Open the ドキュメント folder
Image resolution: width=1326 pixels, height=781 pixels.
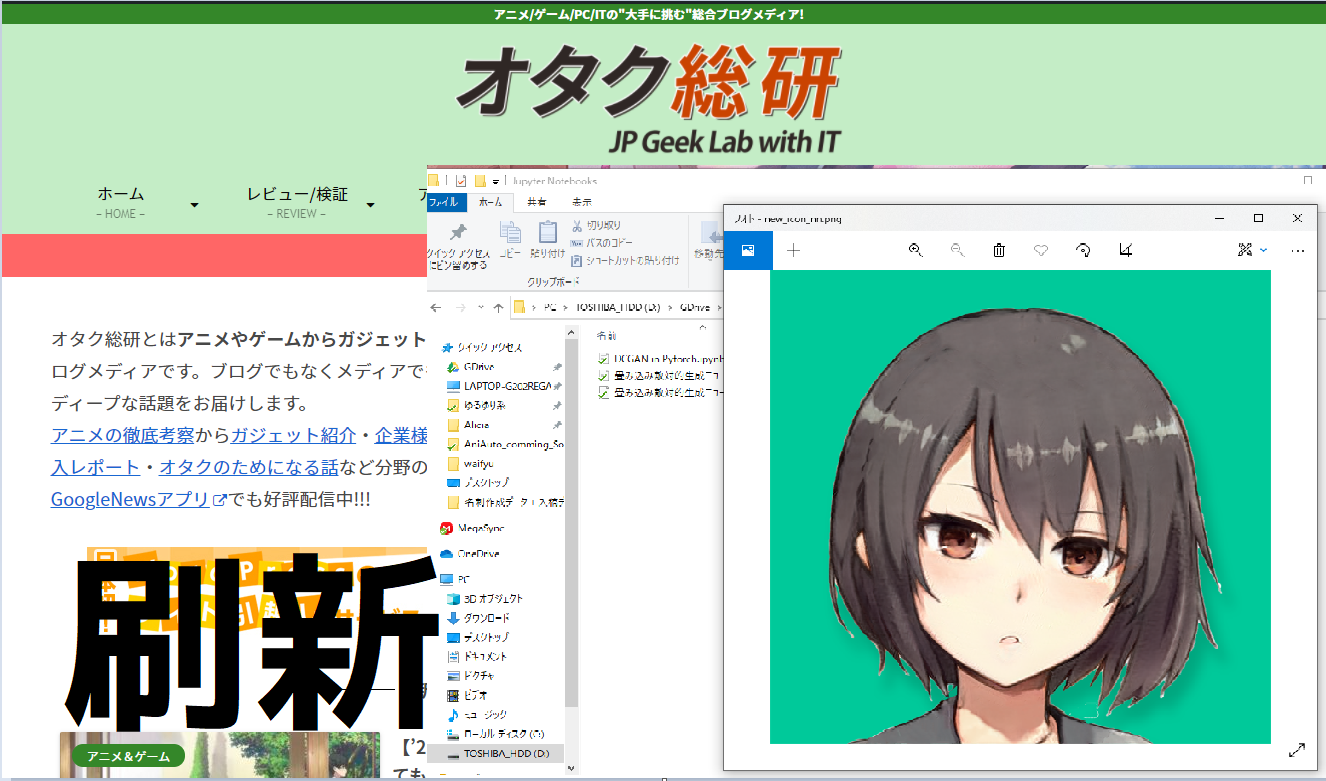tap(477, 656)
